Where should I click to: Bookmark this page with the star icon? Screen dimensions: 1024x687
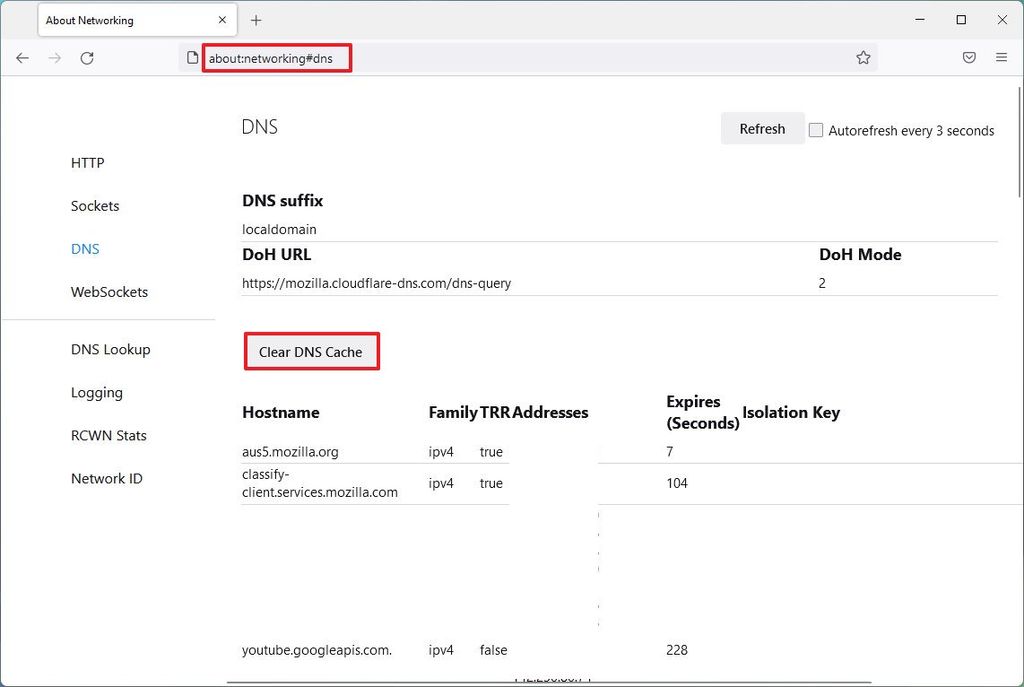click(863, 58)
